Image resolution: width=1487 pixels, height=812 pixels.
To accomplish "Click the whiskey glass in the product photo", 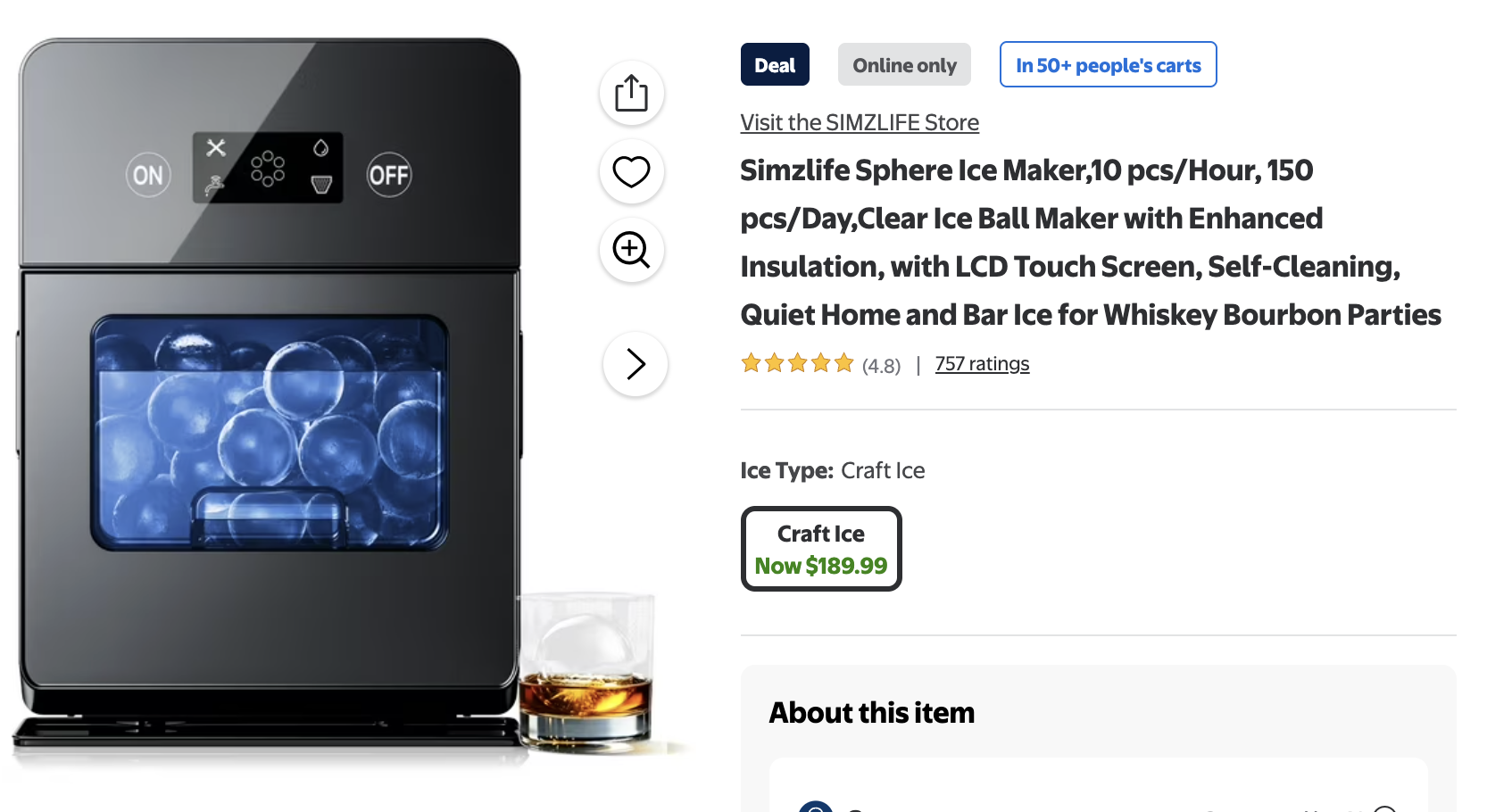I will click(x=586, y=669).
